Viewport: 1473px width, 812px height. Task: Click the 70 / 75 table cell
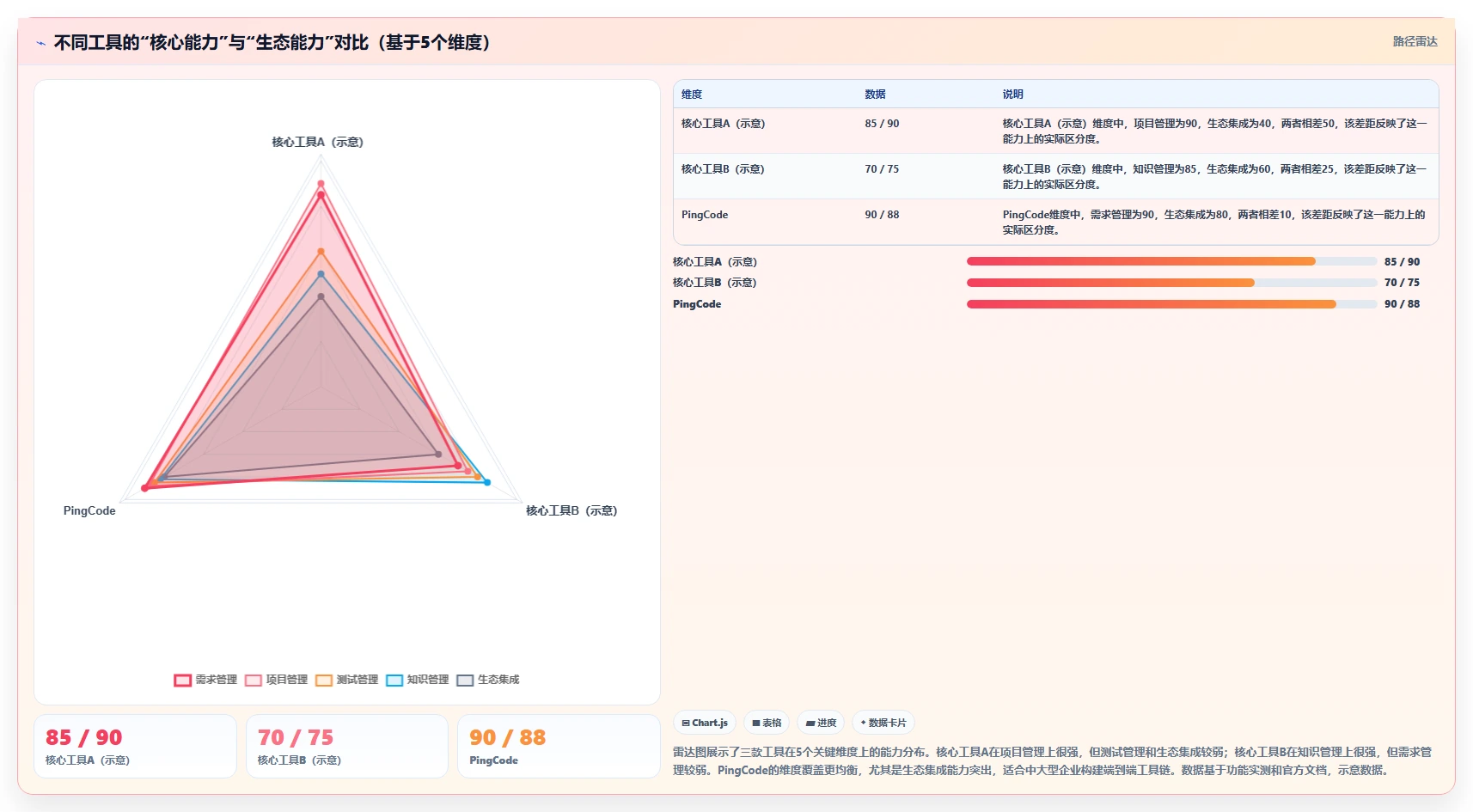[882, 169]
